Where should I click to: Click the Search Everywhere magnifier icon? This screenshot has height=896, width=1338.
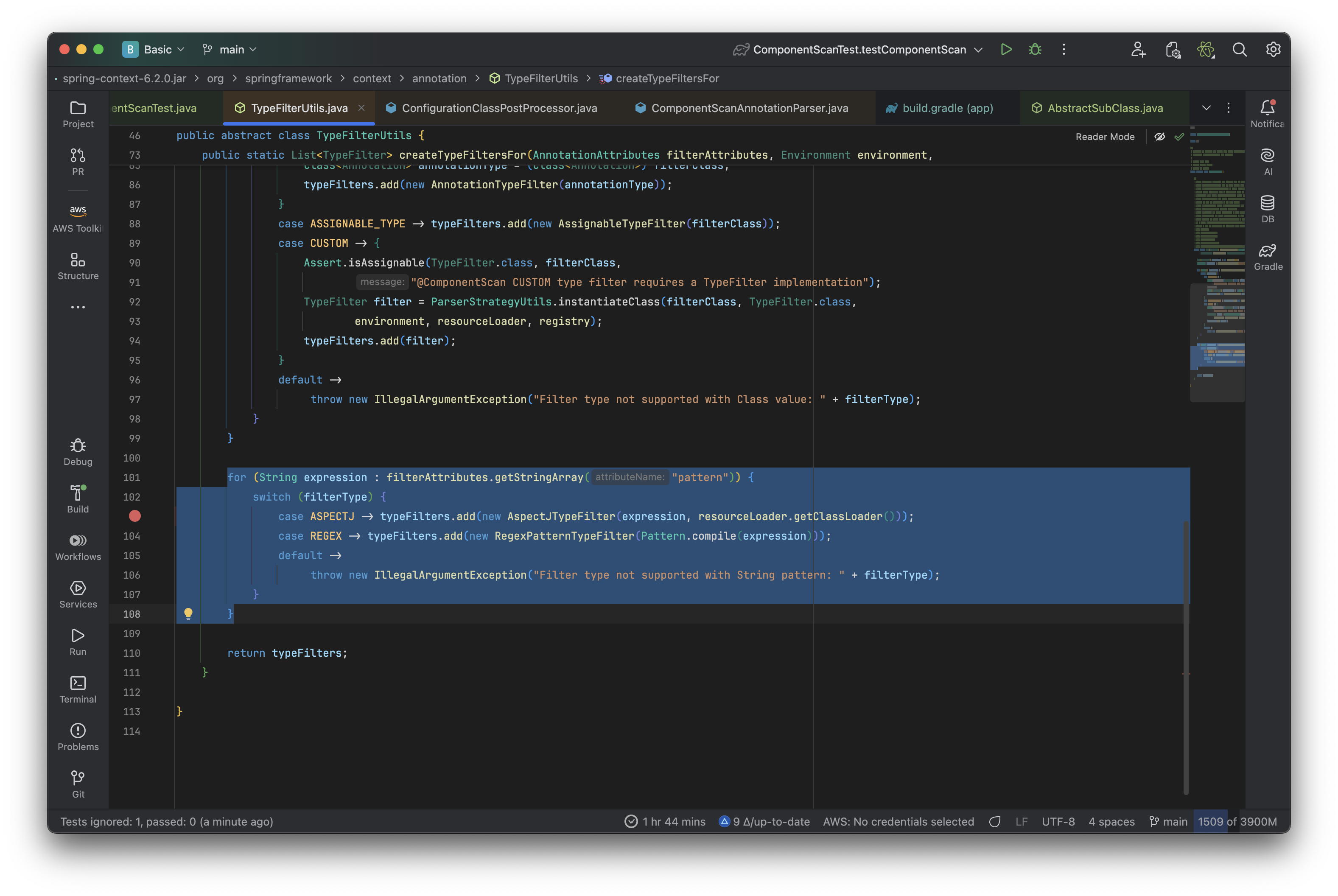pos(1239,50)
